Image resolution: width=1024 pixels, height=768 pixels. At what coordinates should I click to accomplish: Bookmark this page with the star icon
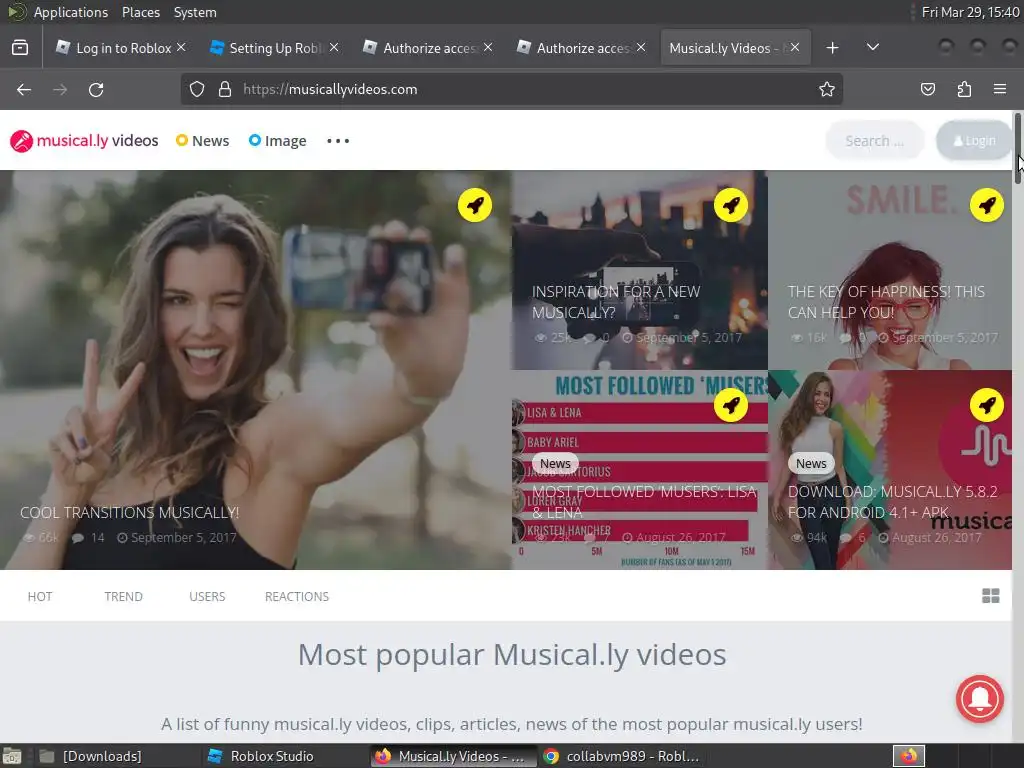click(827, 89)
